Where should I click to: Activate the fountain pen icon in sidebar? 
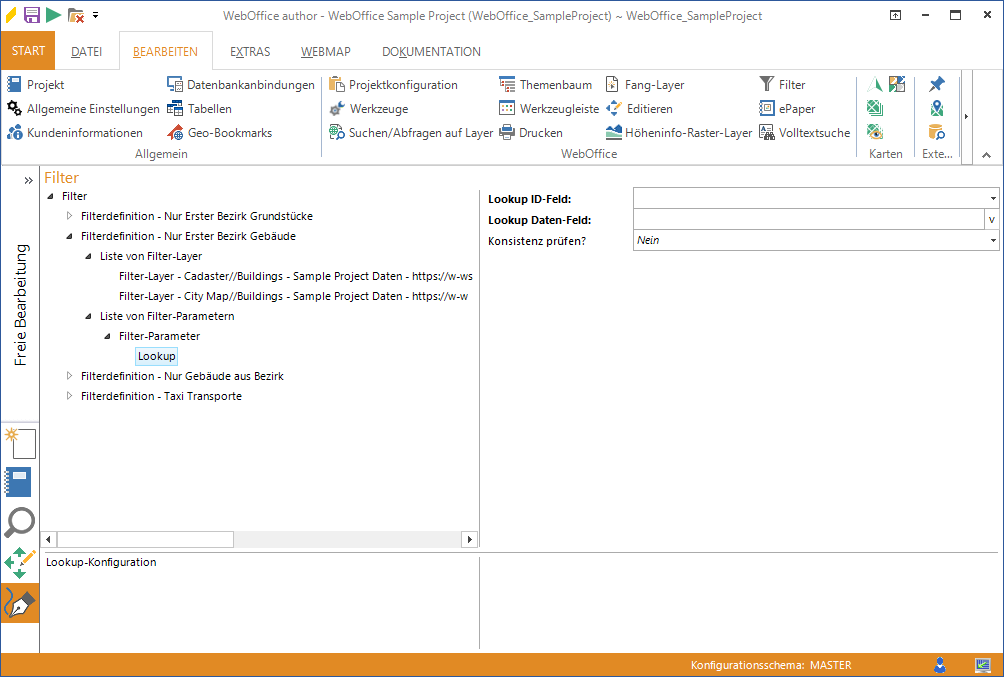pos(20,603)
